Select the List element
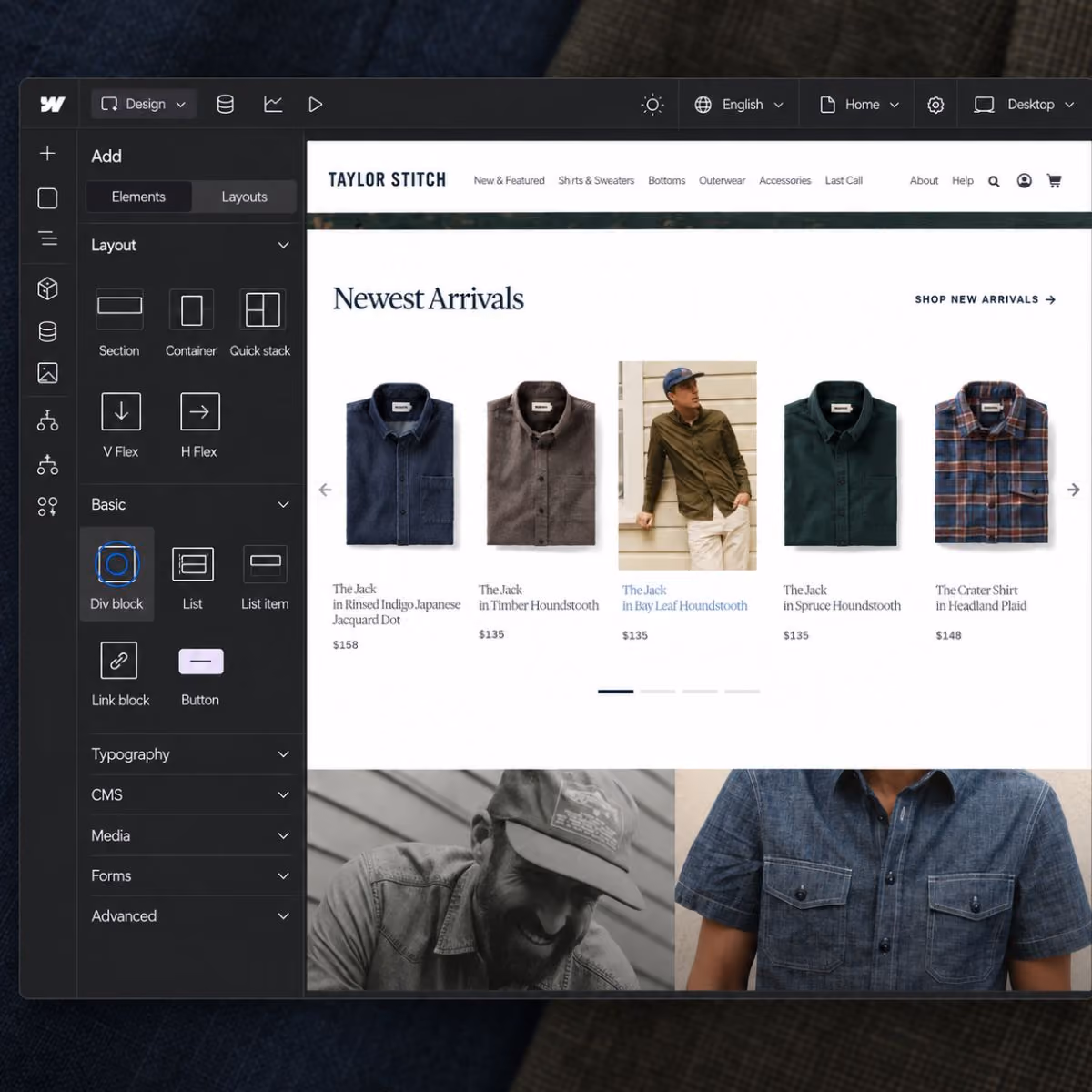Viewport: 1092px width, 1092px height. point(192,578)
